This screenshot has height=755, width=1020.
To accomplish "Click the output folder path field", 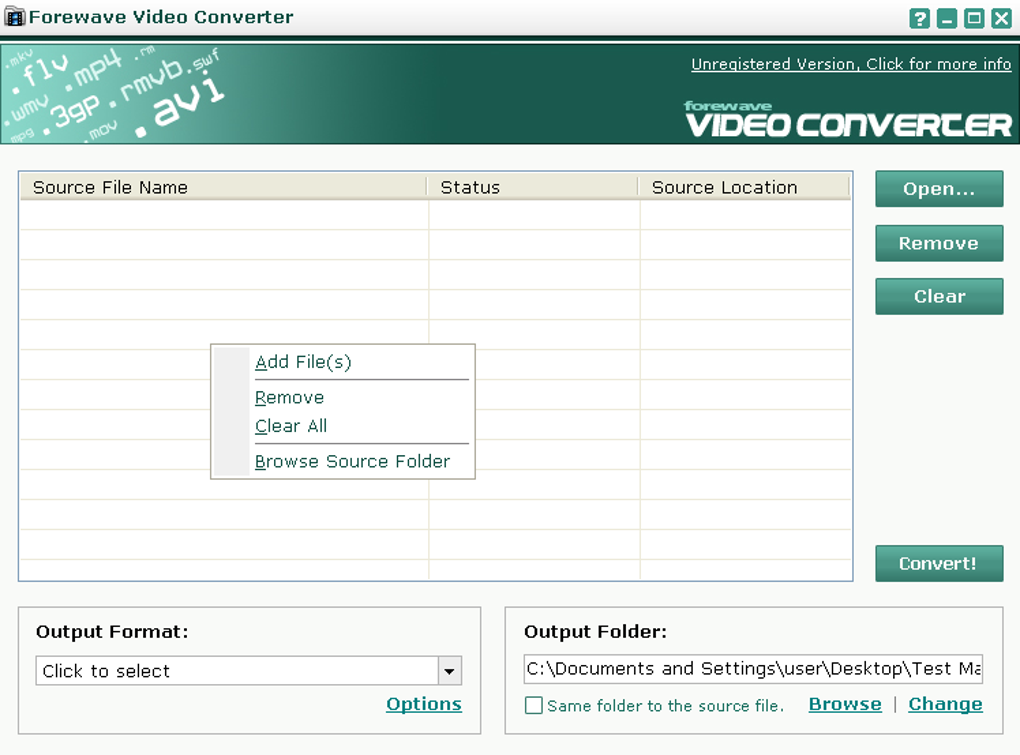I will click(751, 668).
